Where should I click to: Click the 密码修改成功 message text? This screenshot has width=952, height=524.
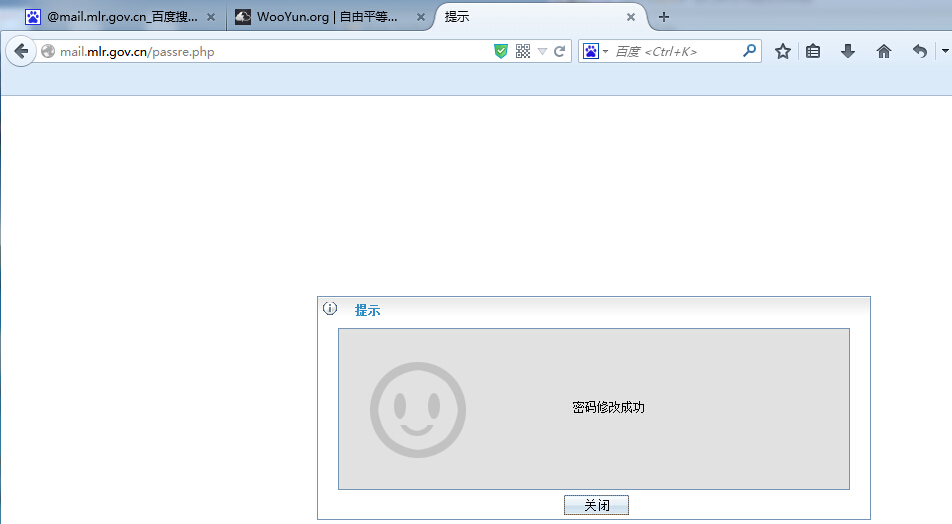coord(608,407)
